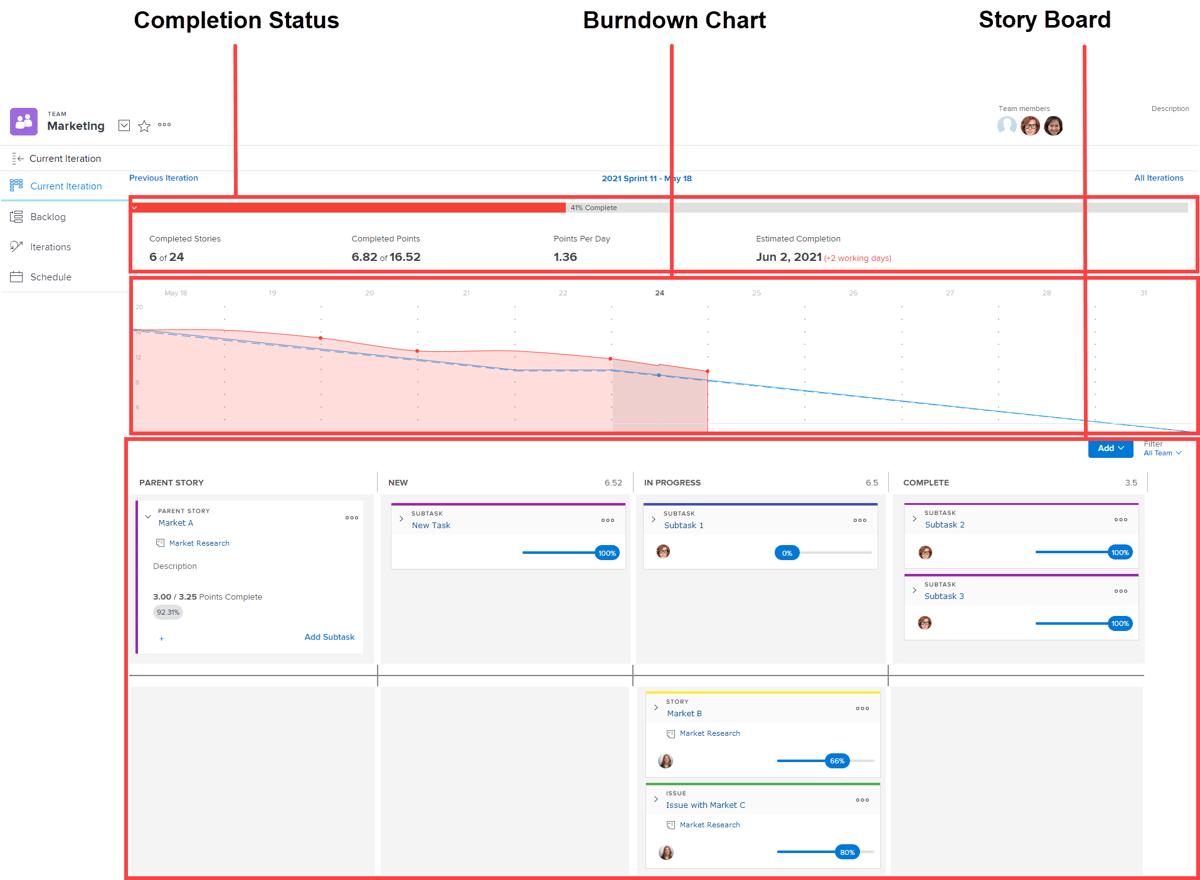Click the plus icon under Market A story
Screen dimensions: 1200x880
pyautogui.click(x=162, y=637)
